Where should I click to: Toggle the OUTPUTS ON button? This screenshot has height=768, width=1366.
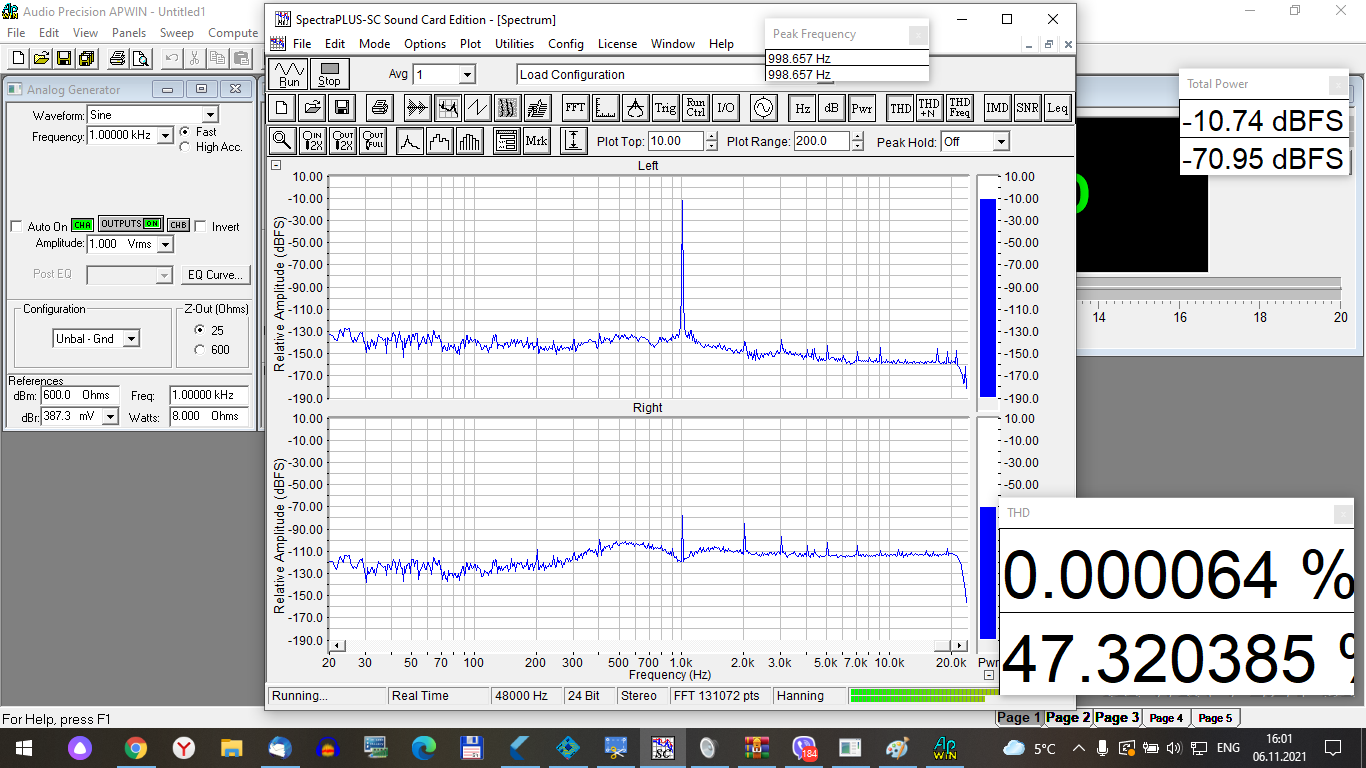[x=130, y=224]
